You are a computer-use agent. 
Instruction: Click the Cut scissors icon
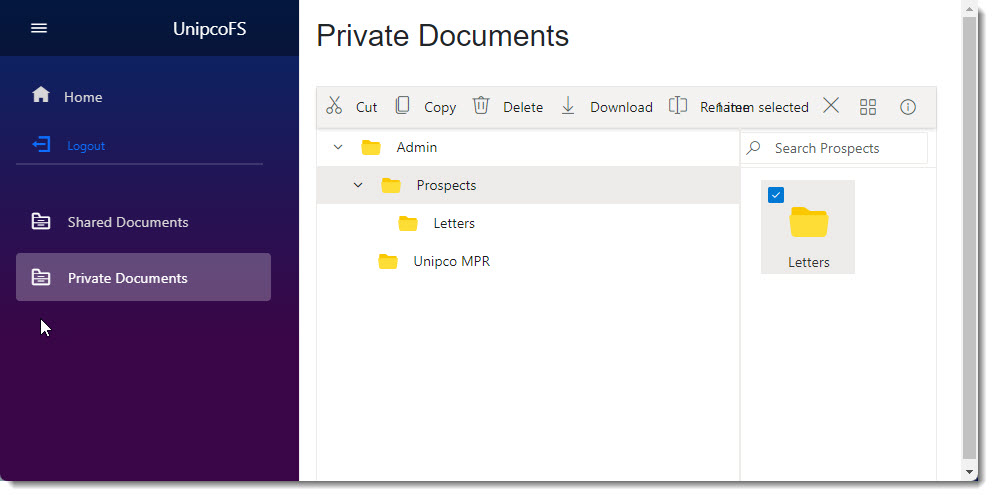[334, 106]
